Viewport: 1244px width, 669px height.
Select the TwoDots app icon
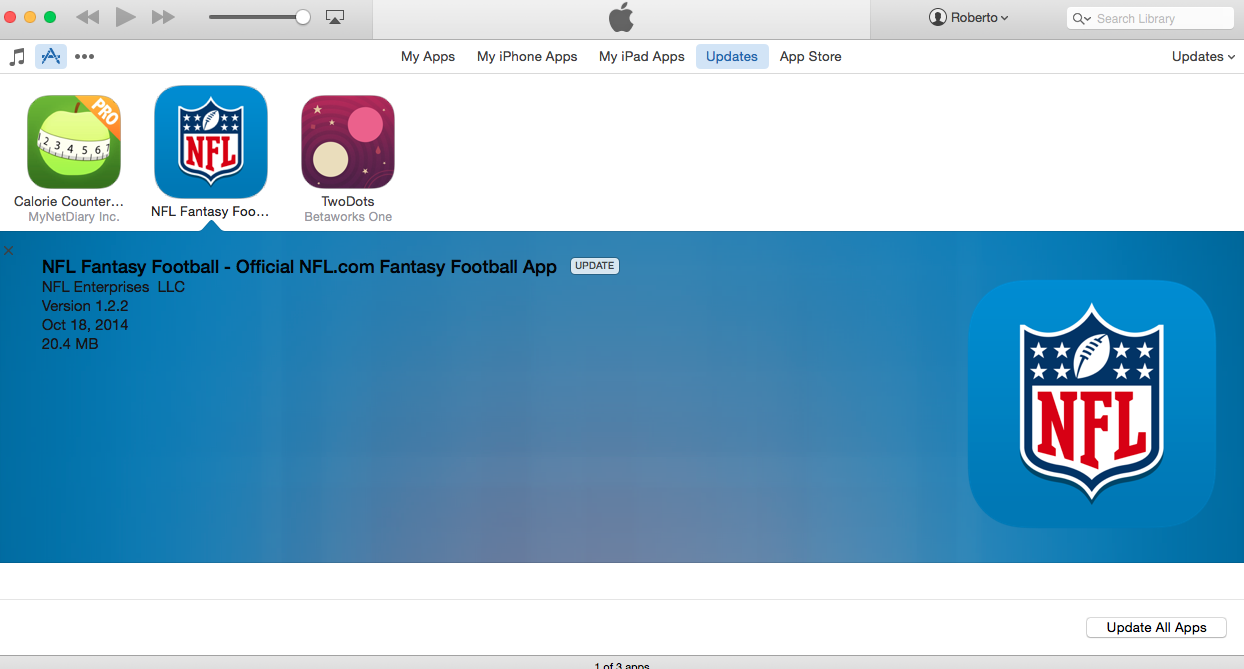(348, 142)
